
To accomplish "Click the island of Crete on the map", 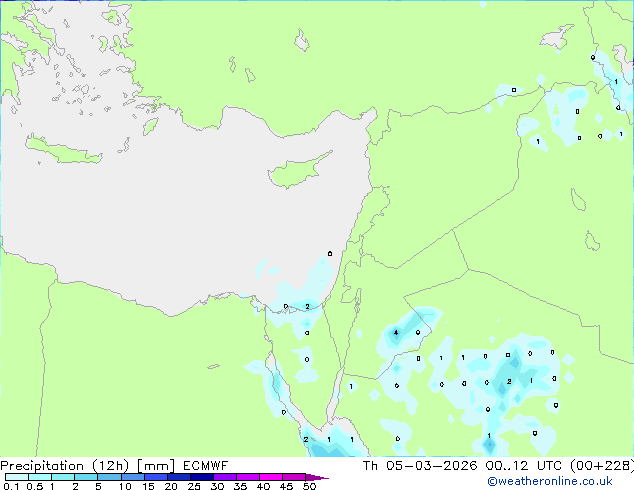I will click(x=63, y=150).
